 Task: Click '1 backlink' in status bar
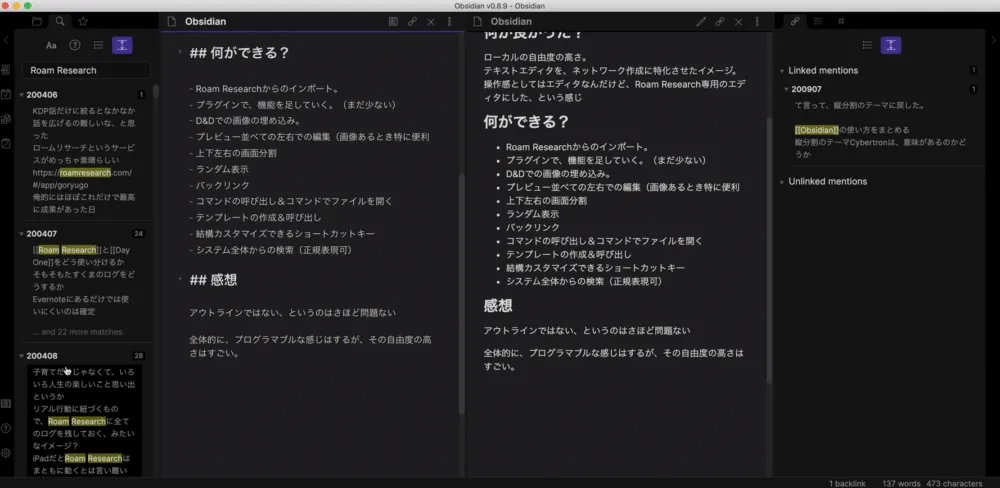(x=847, y=484)
